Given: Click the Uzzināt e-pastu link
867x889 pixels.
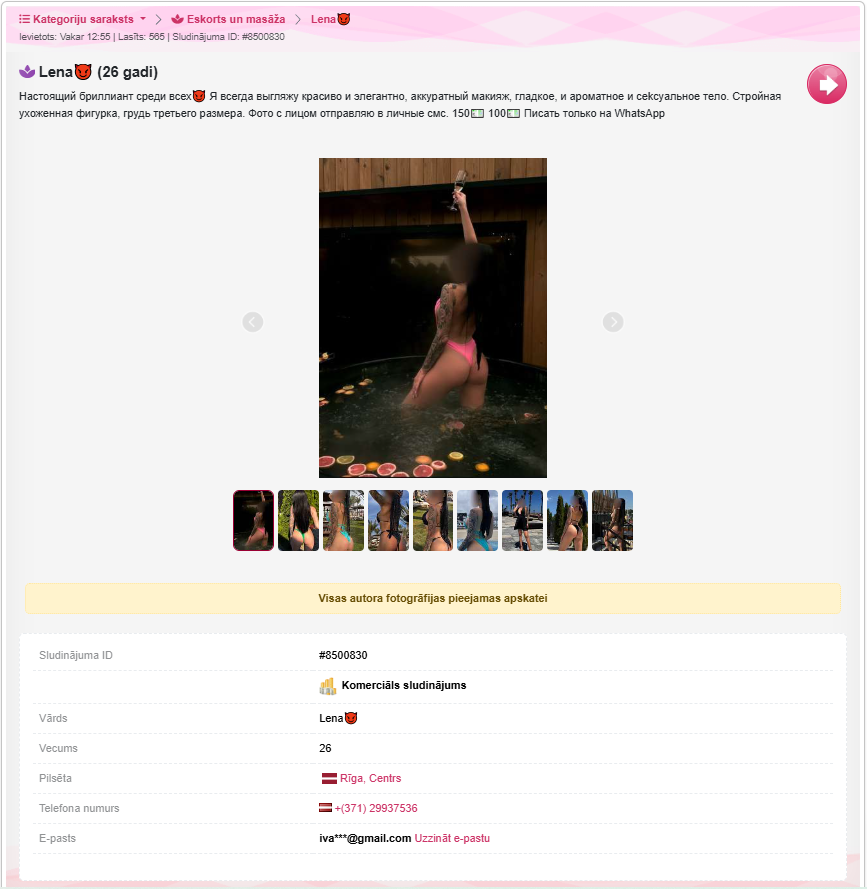Looking at the screenshot, I should (452, 838).
